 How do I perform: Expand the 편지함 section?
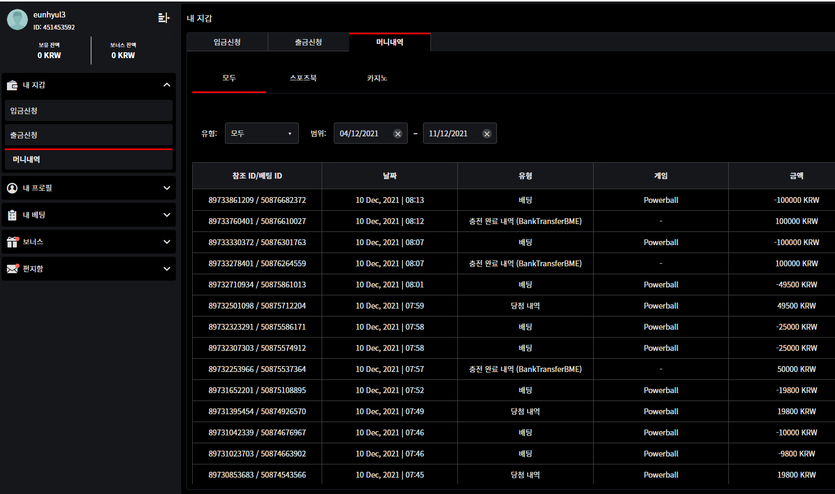(167, 269)
